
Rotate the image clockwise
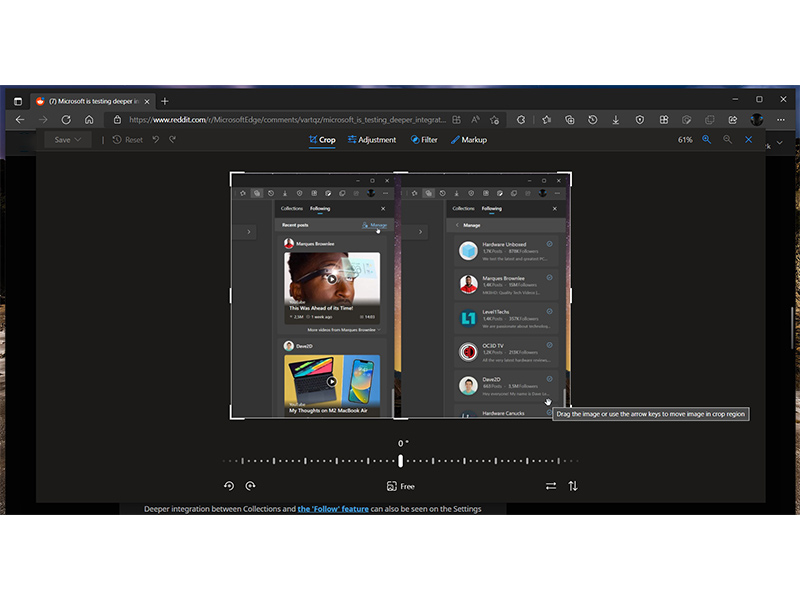coord(250,486)
